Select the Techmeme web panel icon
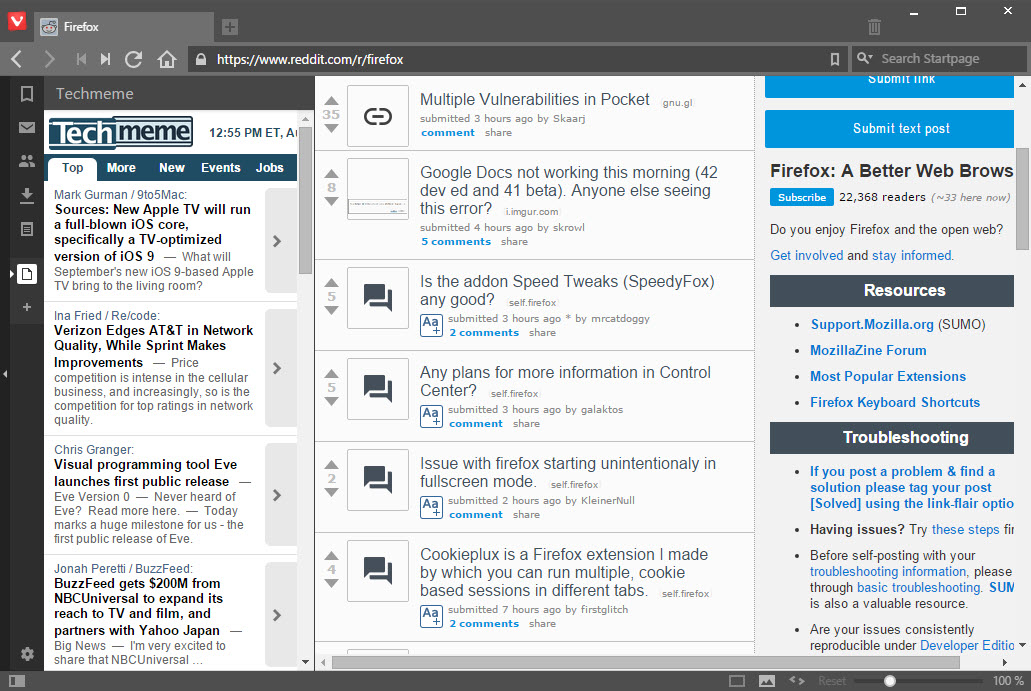1031x691 pixels. tap(27, 274)
